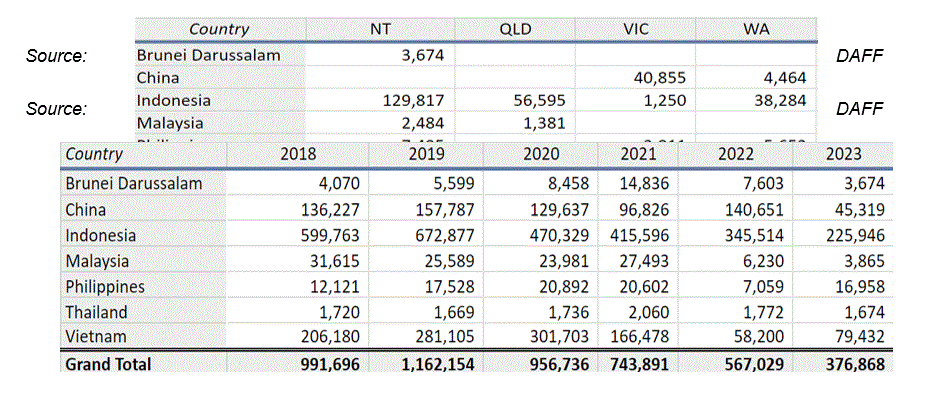Click Brunei Darussalam 2022 value 7,603
Image resolution: width=926 pixels, height=396 pixels.
(x=764, y=184)
